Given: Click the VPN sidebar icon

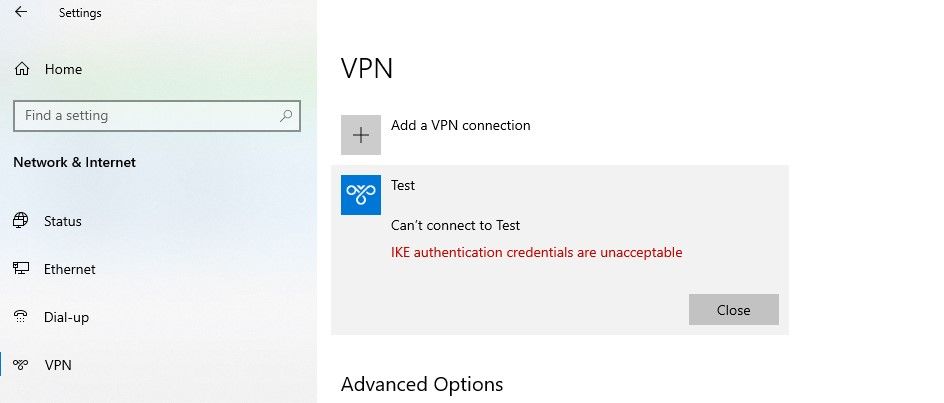Looking at the screenshot, I should 21,365.
